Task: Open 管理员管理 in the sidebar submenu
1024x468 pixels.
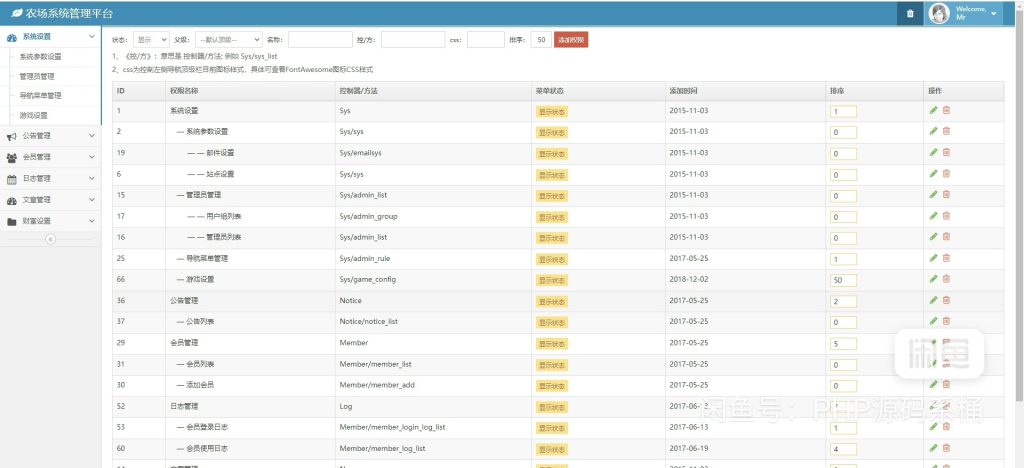Action: click(x=37, y=76)
